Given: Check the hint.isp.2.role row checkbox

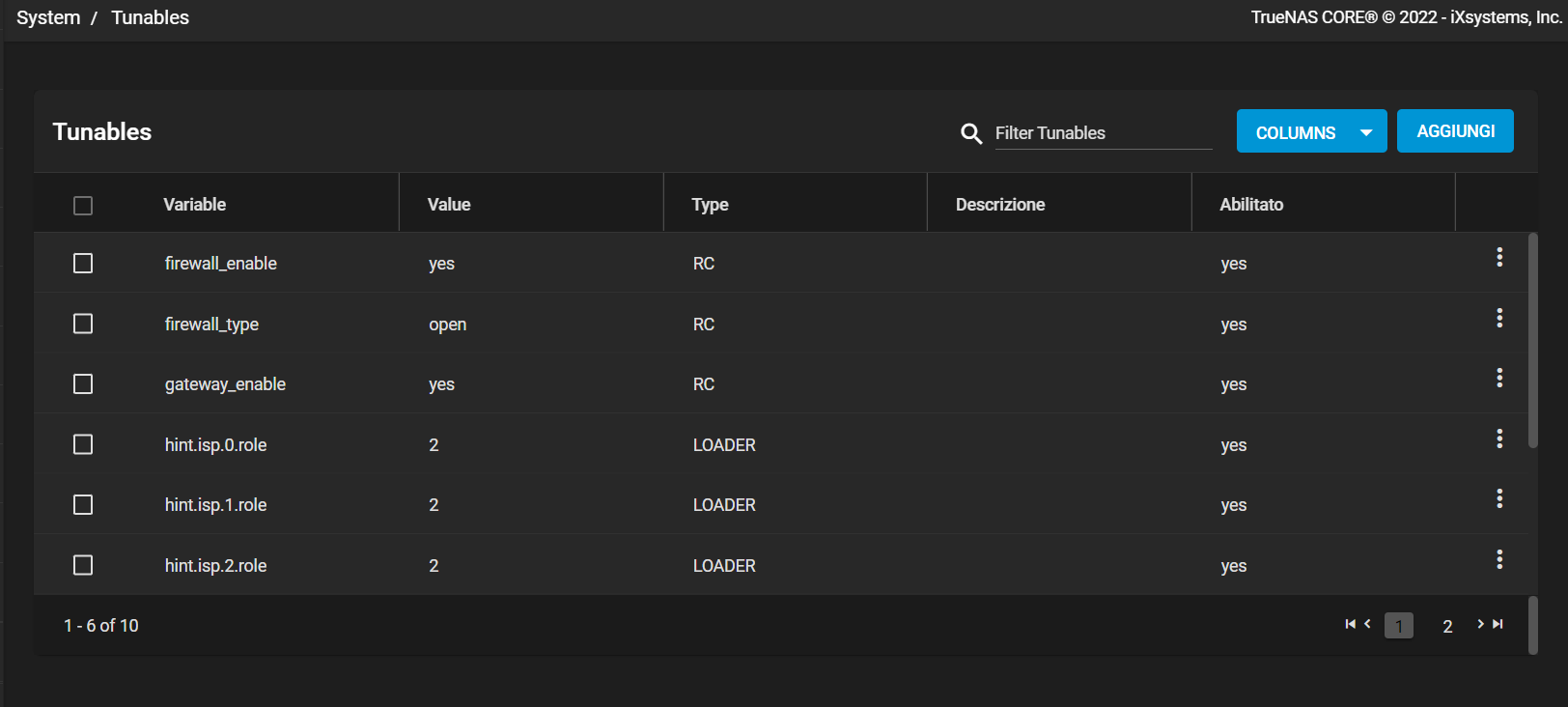Looking at the screenshot, I should (x=83, y=565).
